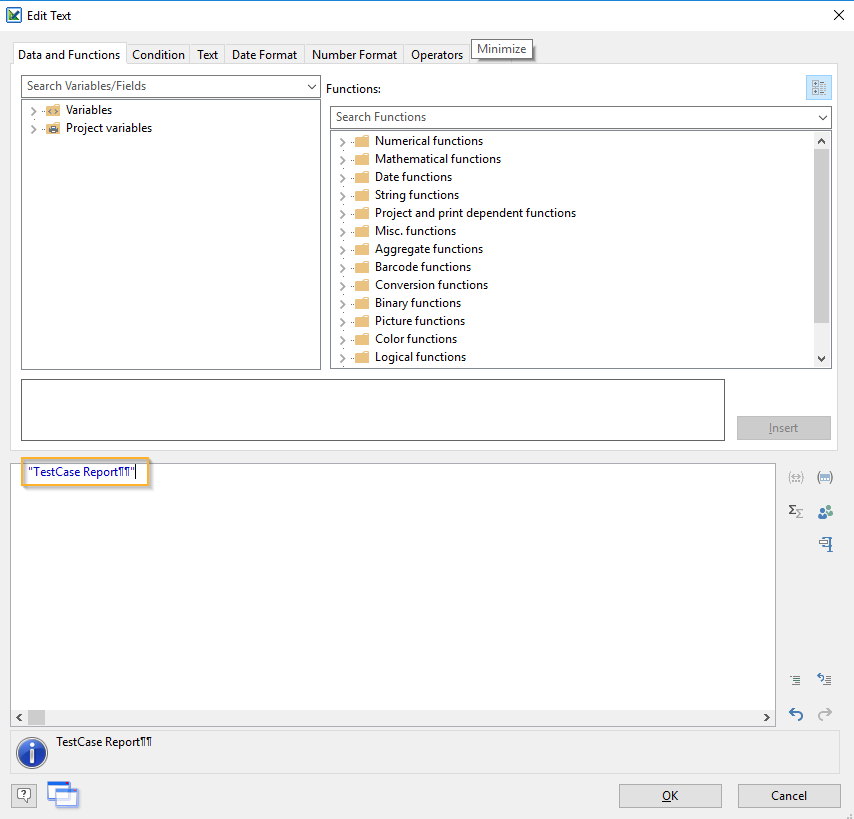Click the Date functions folder icon
The width and height of the screenshot is (854, 819).
362,178
